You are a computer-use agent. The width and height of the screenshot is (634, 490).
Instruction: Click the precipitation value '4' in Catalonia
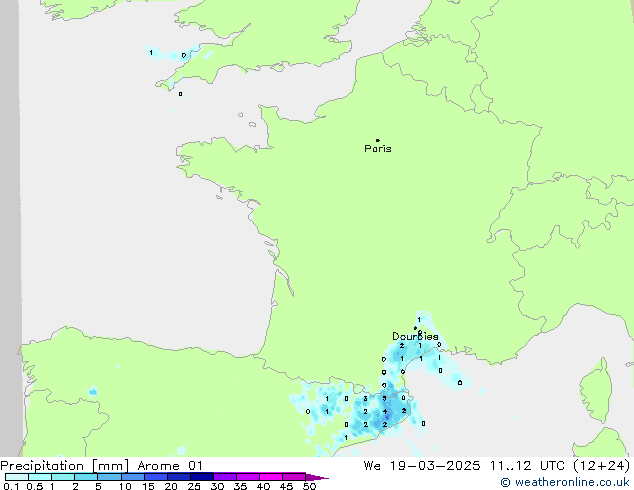tap(385, 412)
